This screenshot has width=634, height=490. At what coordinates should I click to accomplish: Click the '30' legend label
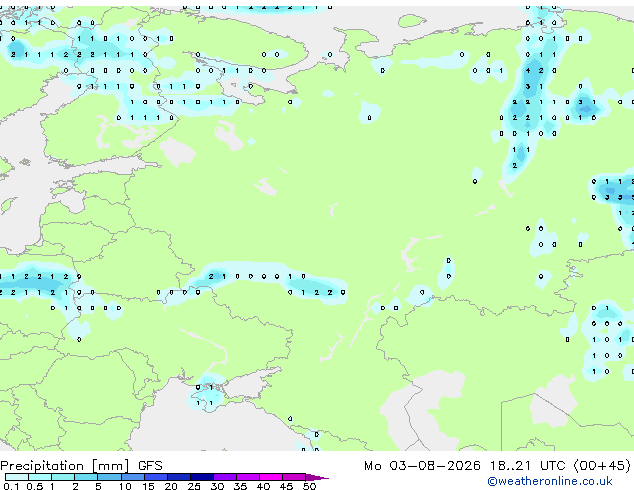[217, 486]
